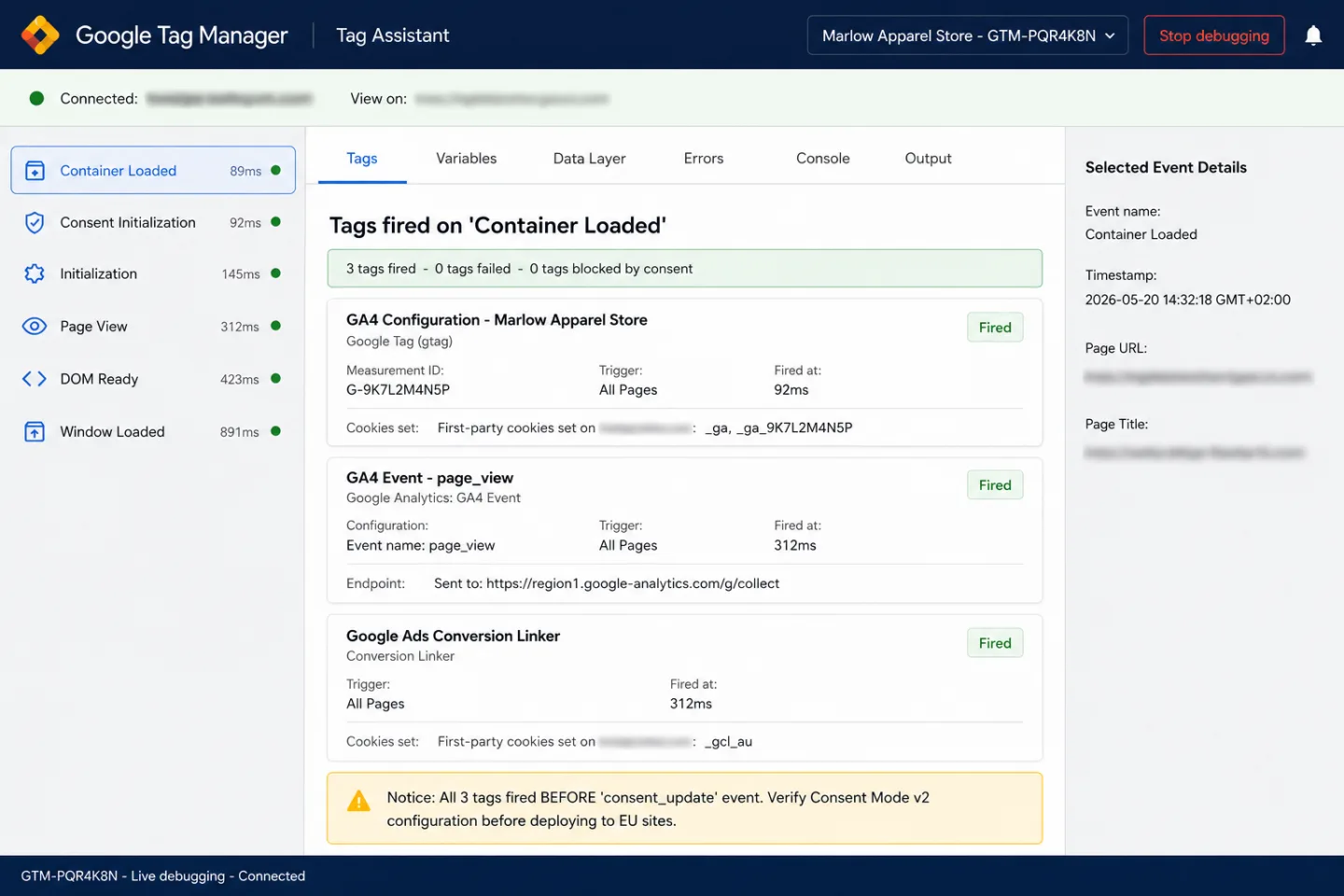The height and width of the screenshot is (896, 1344).
Task: Click the Consent Initialization shield icon
Action: [35, 222]
